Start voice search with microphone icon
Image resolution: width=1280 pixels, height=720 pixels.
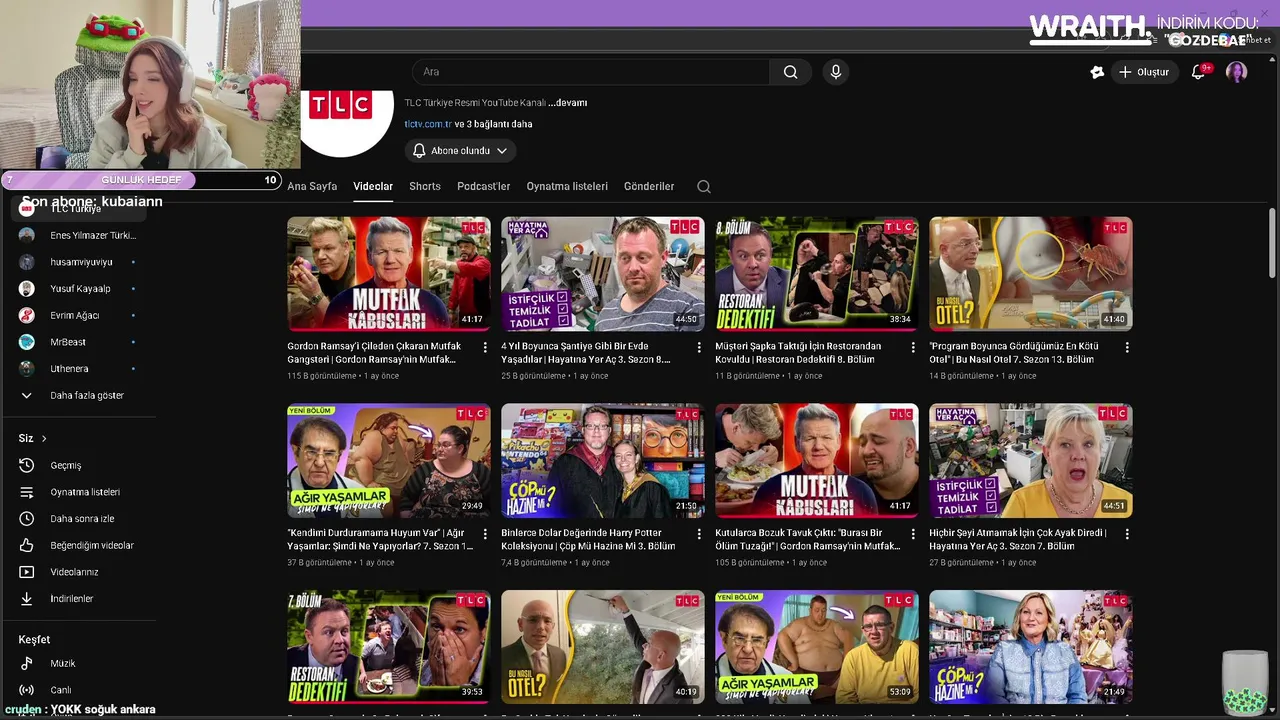click(836, 72)
